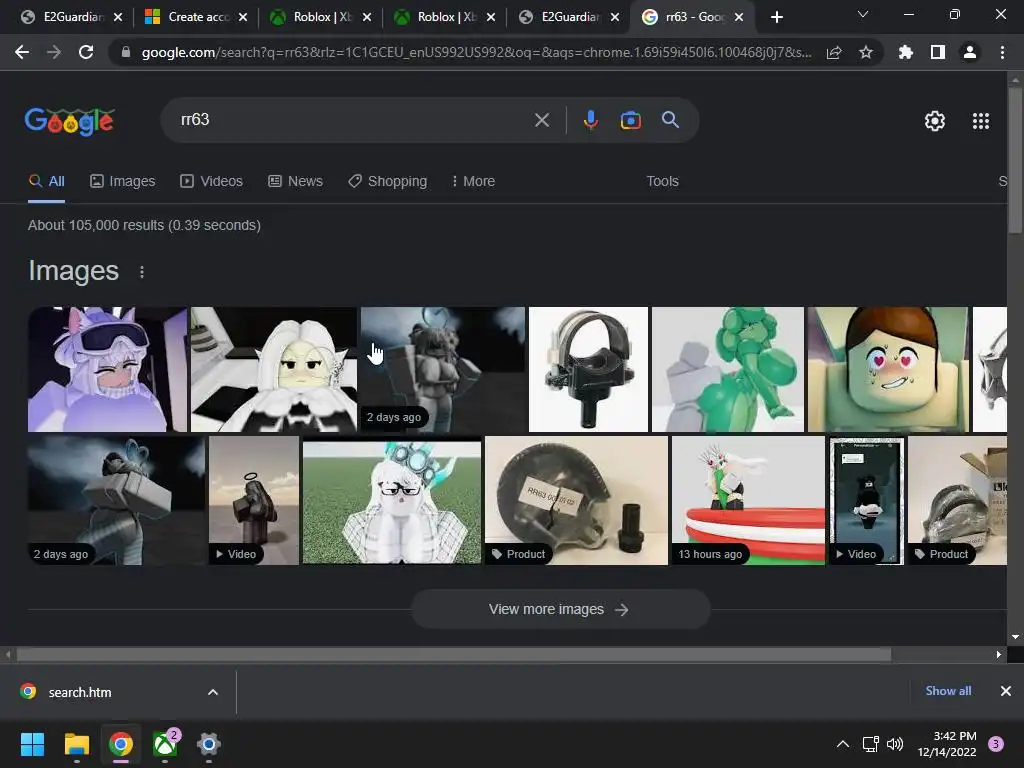Expand the search.htm download options

pos(213,692)
